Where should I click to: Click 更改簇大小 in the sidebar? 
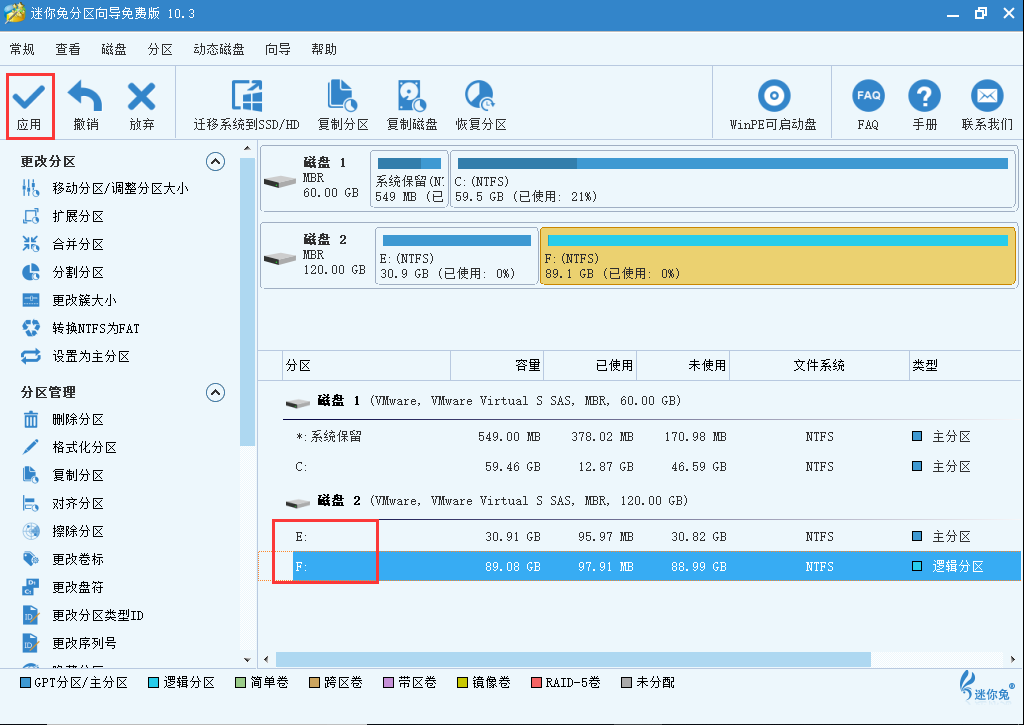(x=69, y=300)
